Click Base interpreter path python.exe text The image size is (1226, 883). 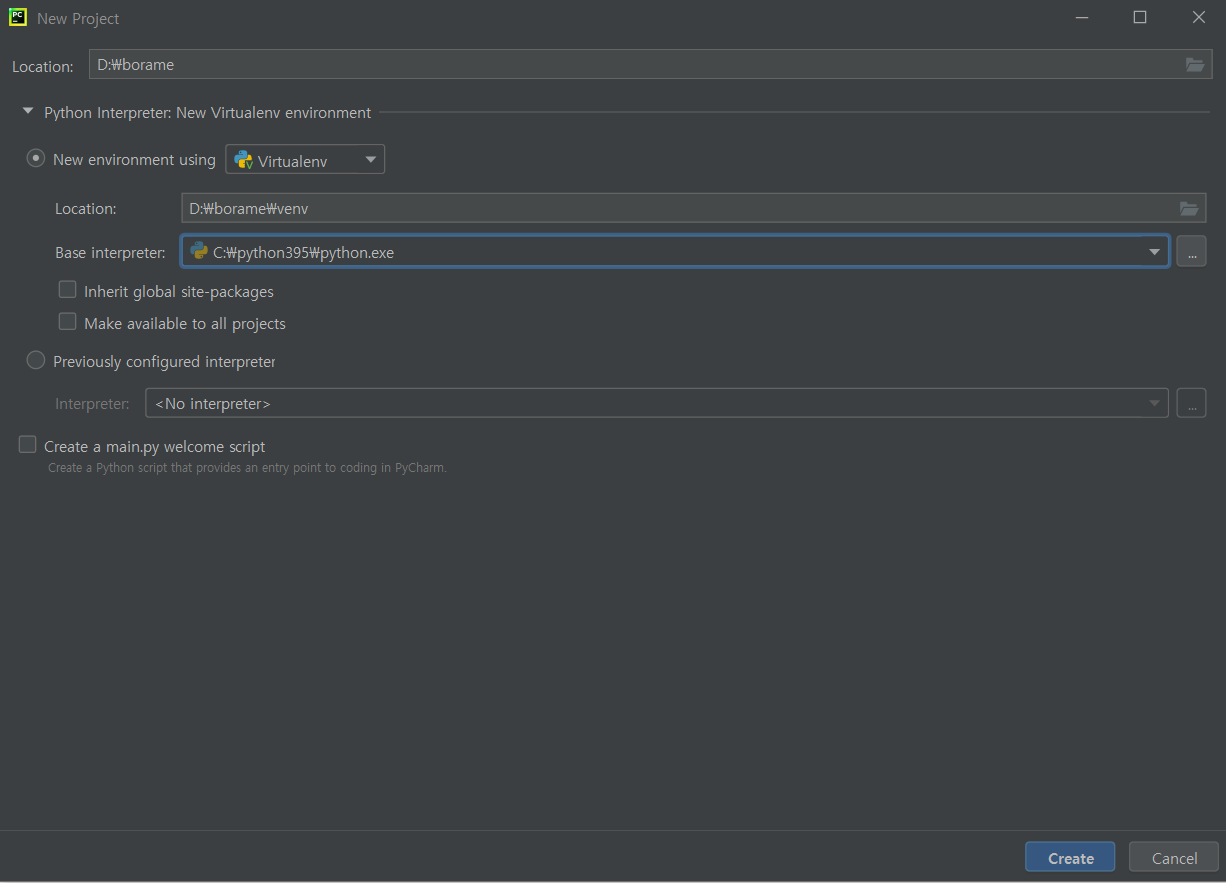303,253
